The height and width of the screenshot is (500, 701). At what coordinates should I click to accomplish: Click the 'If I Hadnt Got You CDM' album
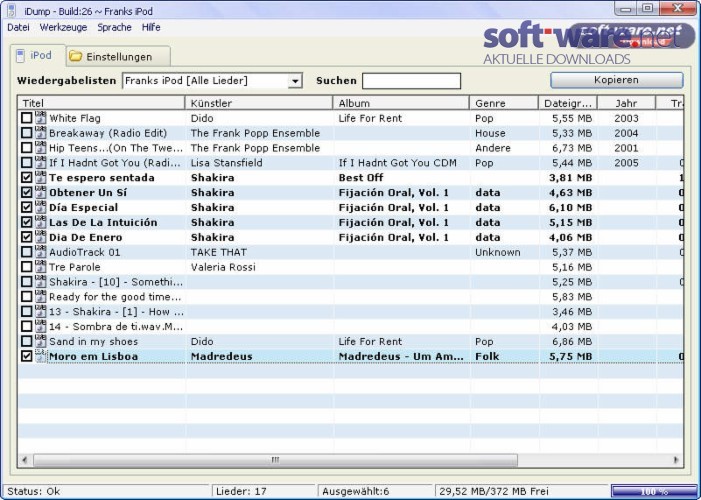coord(397,163)
